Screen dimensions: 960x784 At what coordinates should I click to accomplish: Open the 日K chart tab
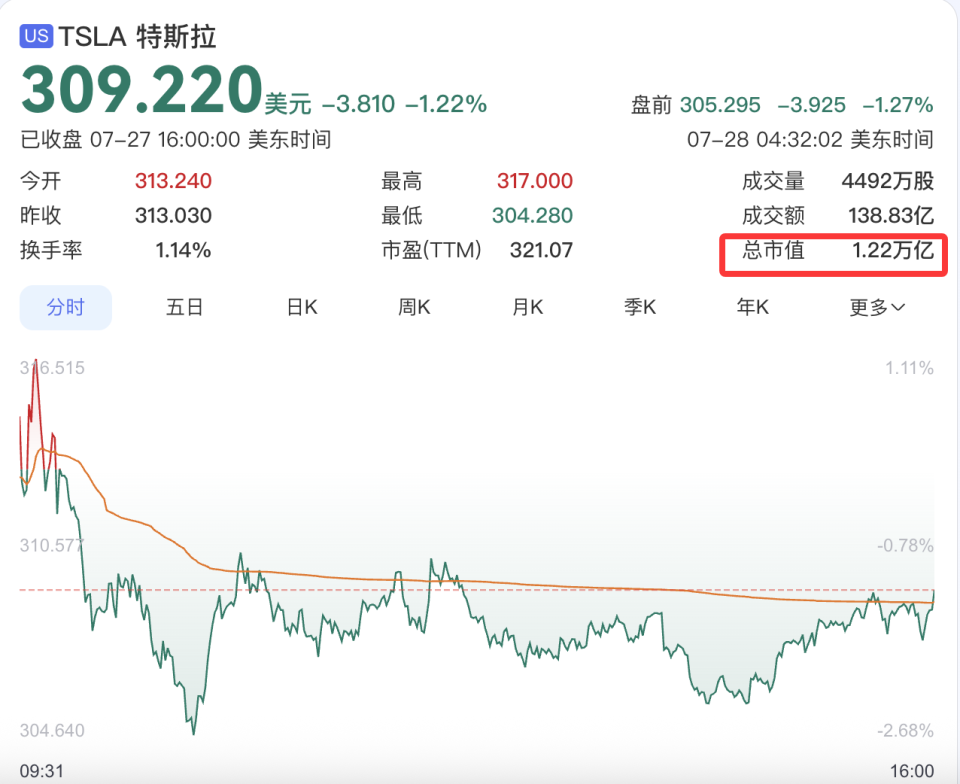pyautogui.click(x=302, y=307)
